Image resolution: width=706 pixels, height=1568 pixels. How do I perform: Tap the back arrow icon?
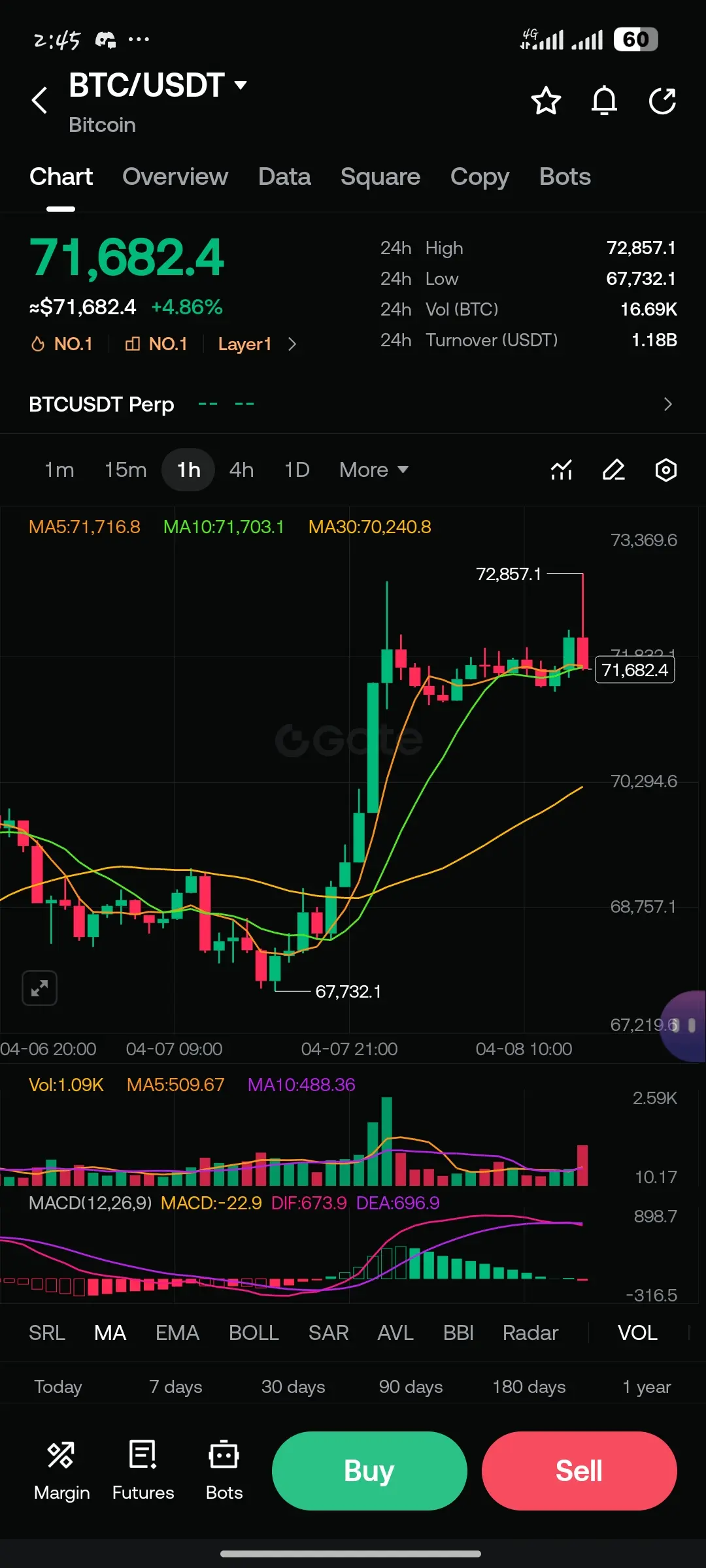tap(40, 100)
